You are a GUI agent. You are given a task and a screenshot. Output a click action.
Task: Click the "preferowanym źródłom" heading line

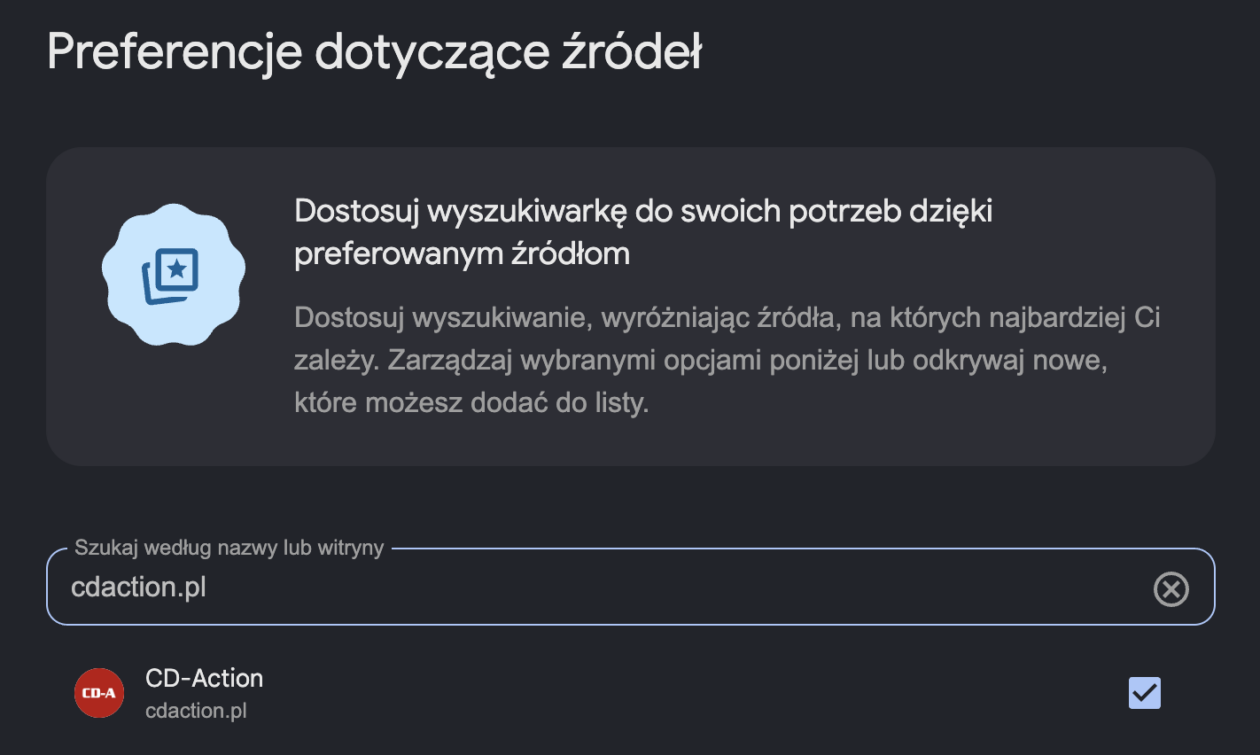coord(462,254)
